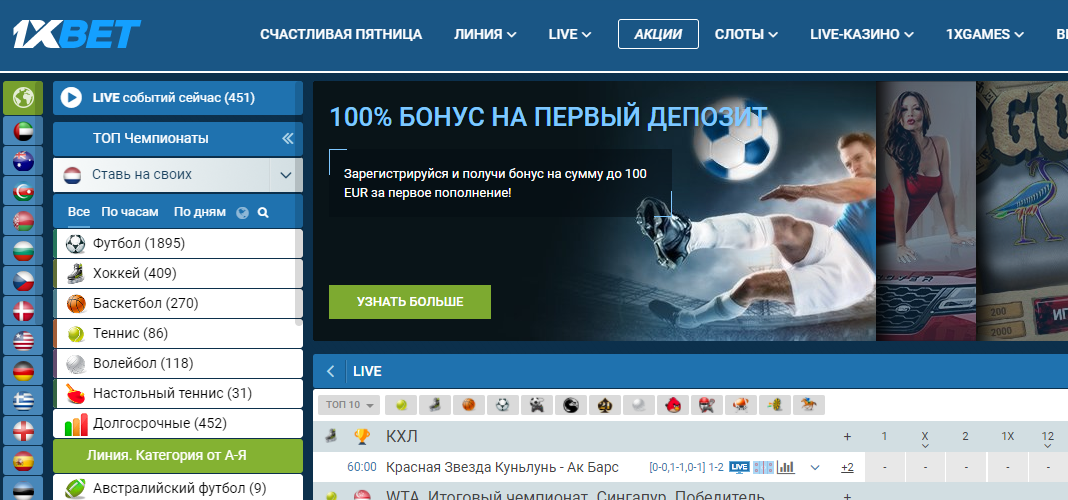Collapse ТОП Чемпионаты panel with double chevron
1068x500 pixels.
click(287, 139)
